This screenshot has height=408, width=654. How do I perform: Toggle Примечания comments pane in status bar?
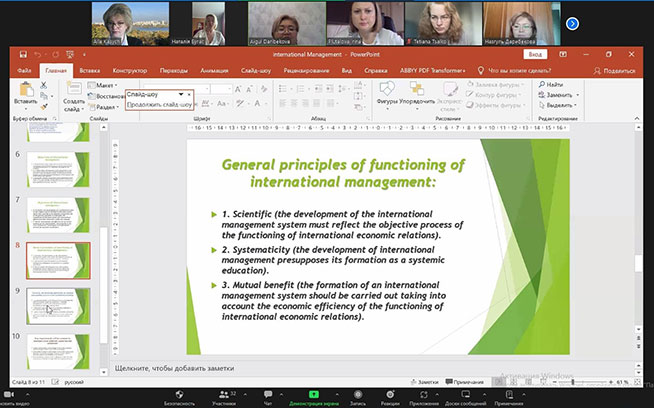(465, 382)
